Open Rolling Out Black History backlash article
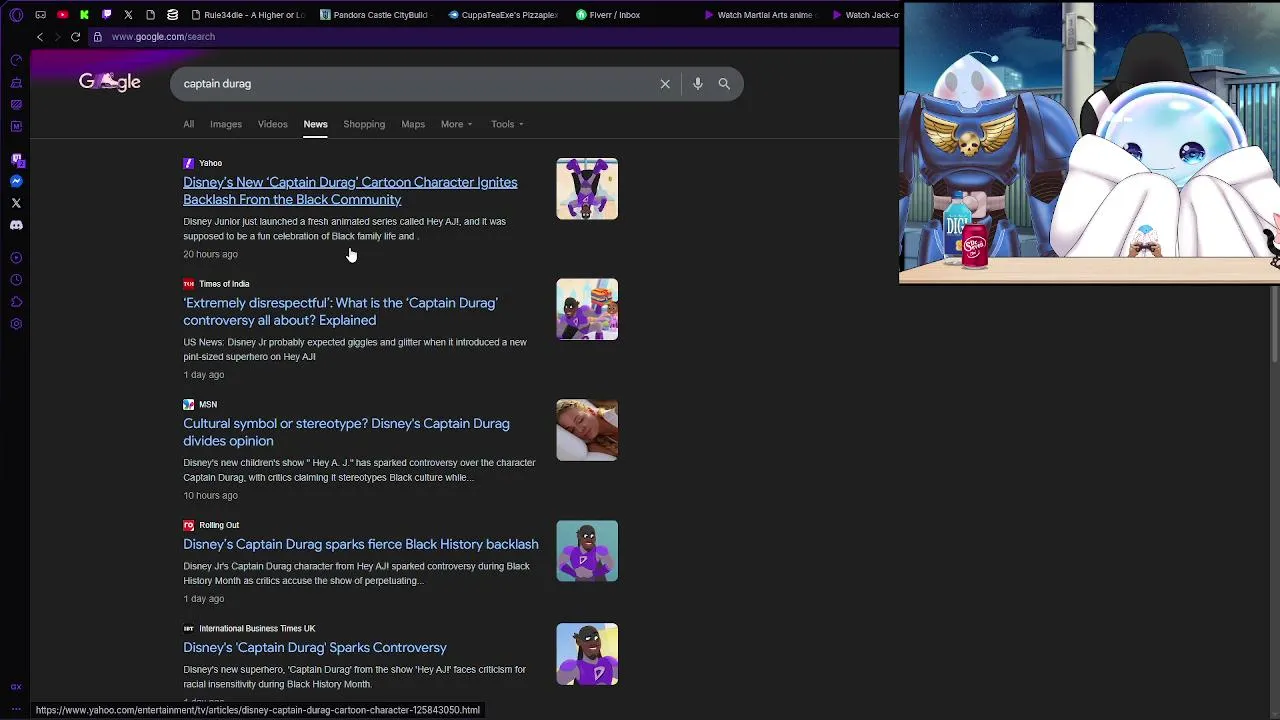This screenshot has height=720, width=1280. [x=360, y=544]
